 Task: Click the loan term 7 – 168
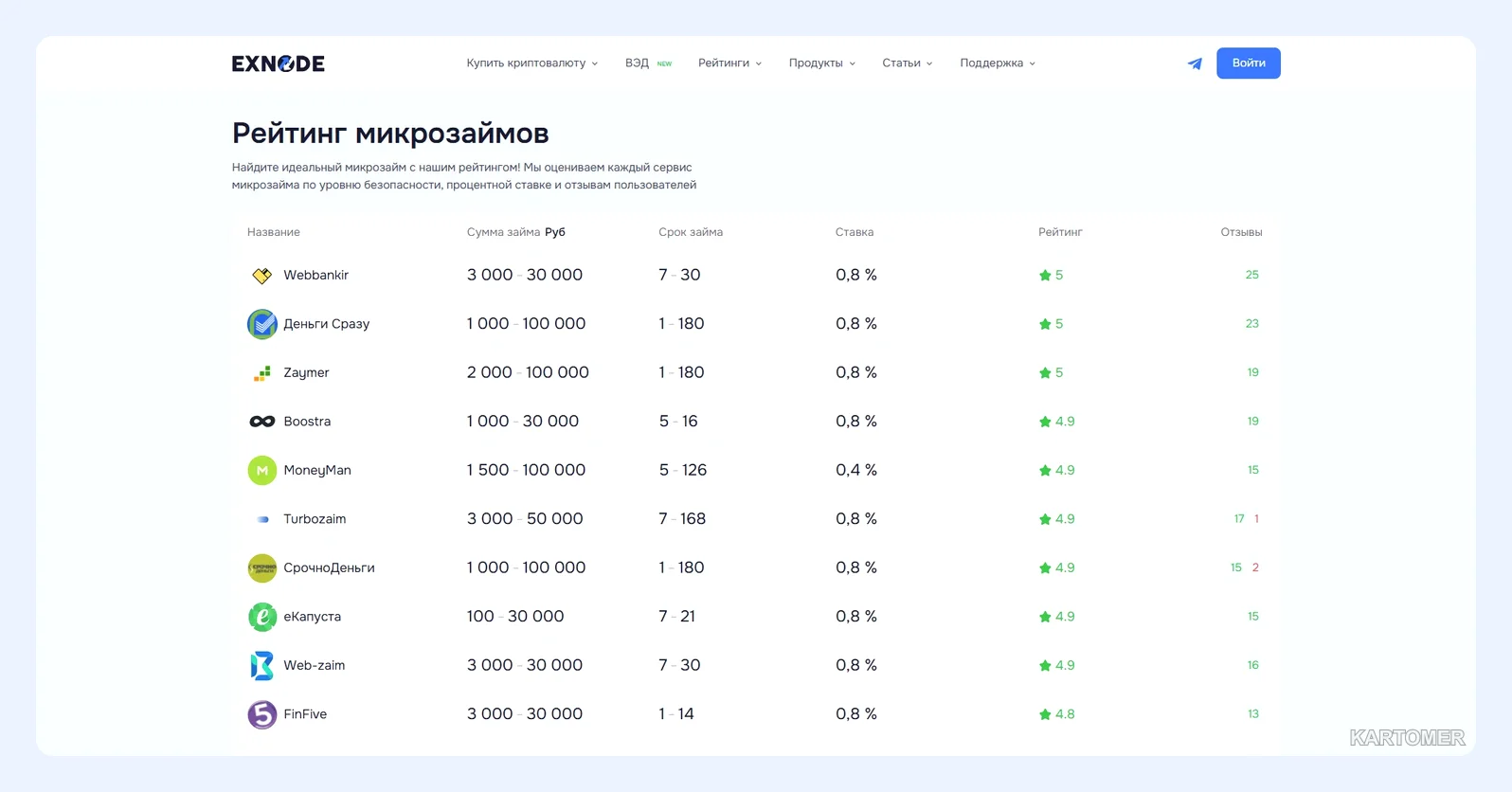pyautogui.click(x=682, y=519)
